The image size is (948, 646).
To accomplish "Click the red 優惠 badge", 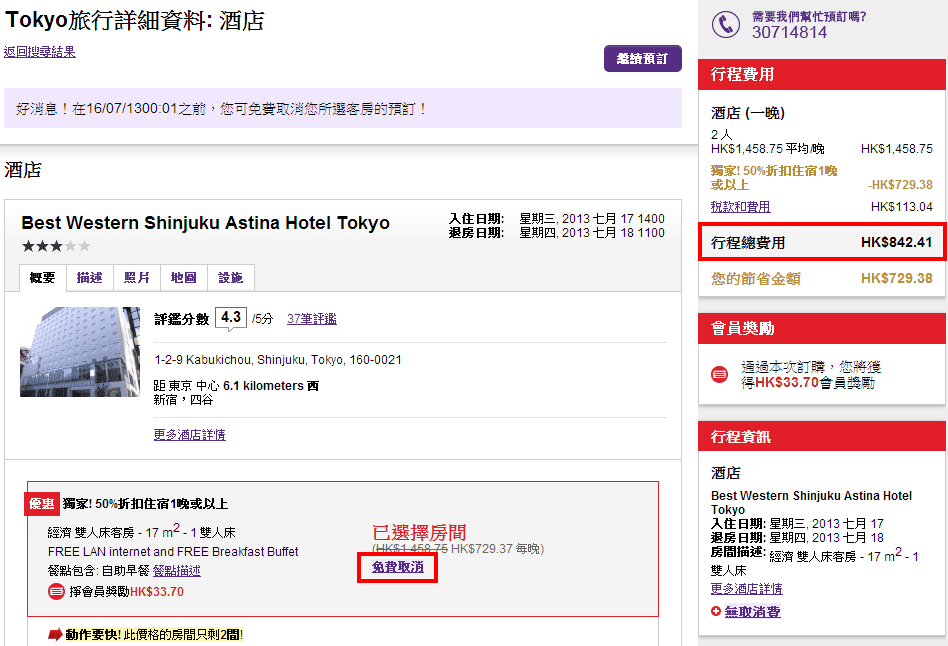I will point(42,504).
